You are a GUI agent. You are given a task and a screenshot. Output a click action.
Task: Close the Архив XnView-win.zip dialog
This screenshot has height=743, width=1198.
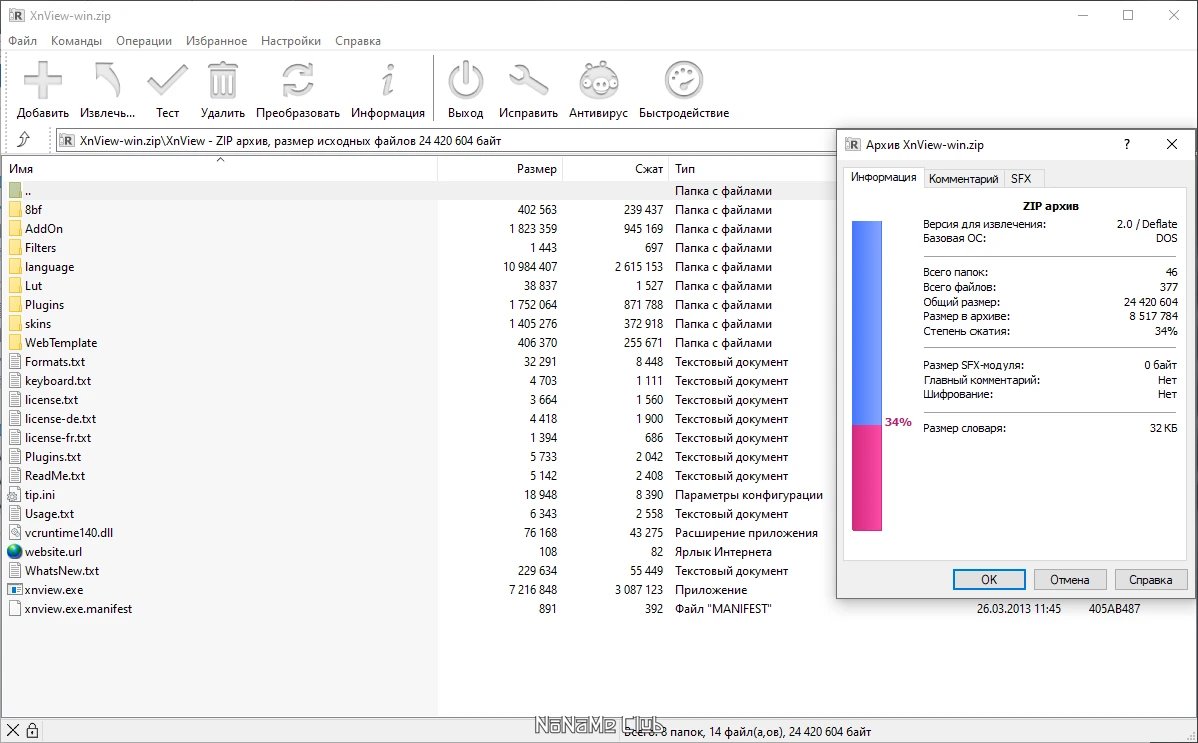pos(1172,144)
